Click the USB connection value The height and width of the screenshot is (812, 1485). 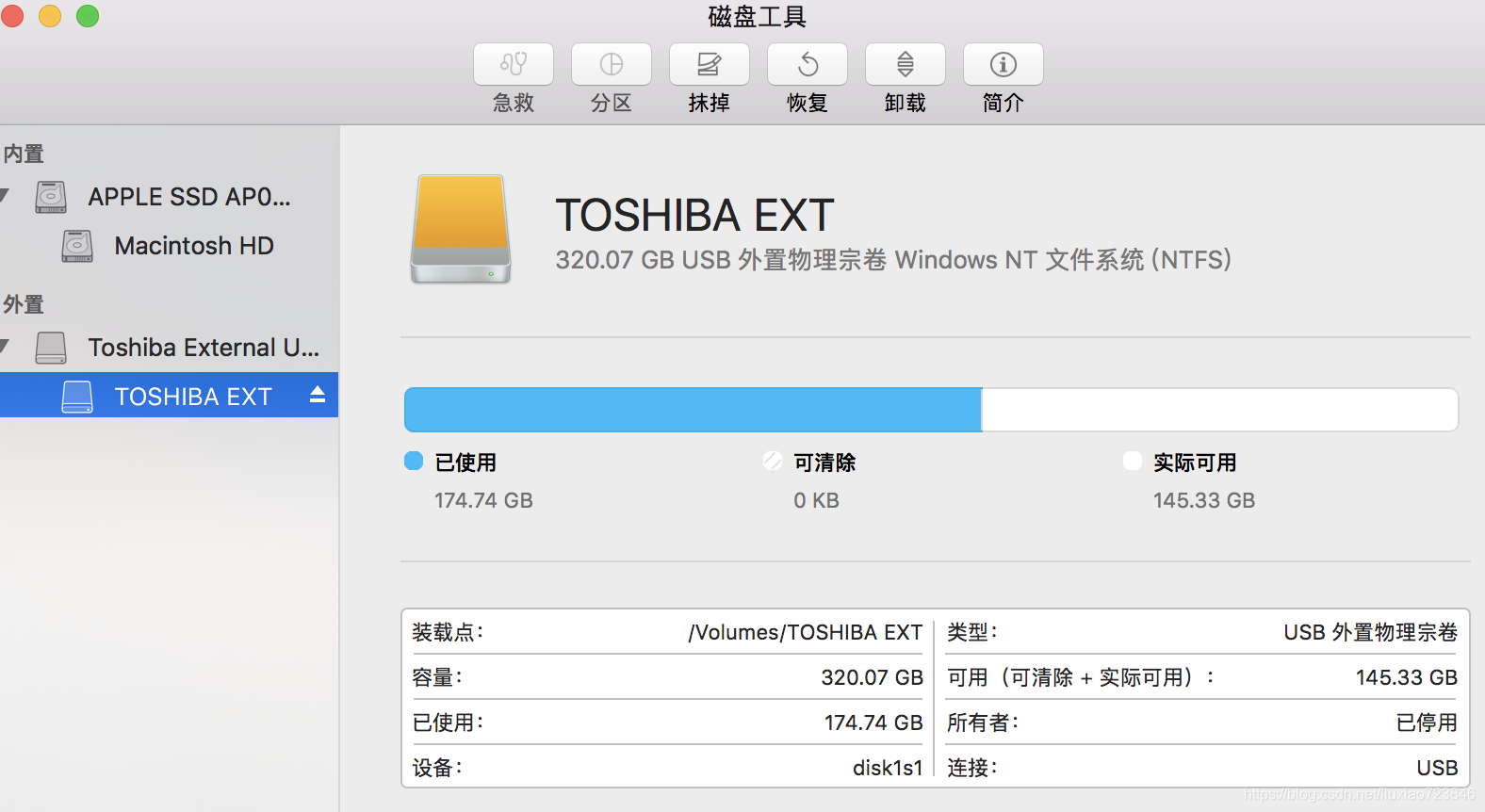(1438, 768)
